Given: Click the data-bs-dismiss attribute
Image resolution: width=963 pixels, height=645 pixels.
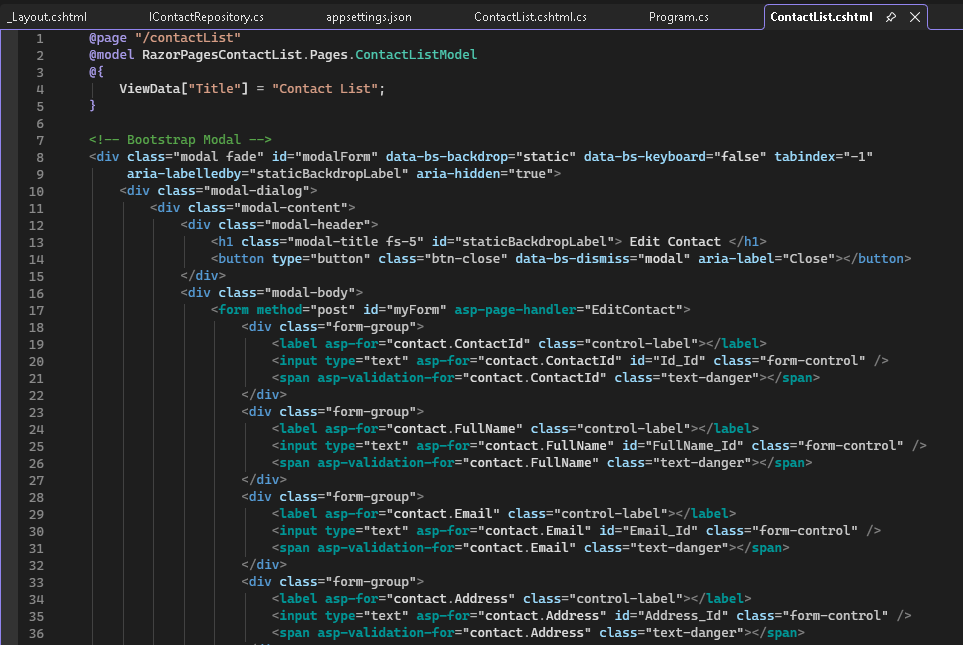Looking at the screenshot, I should tap(572, 259).
